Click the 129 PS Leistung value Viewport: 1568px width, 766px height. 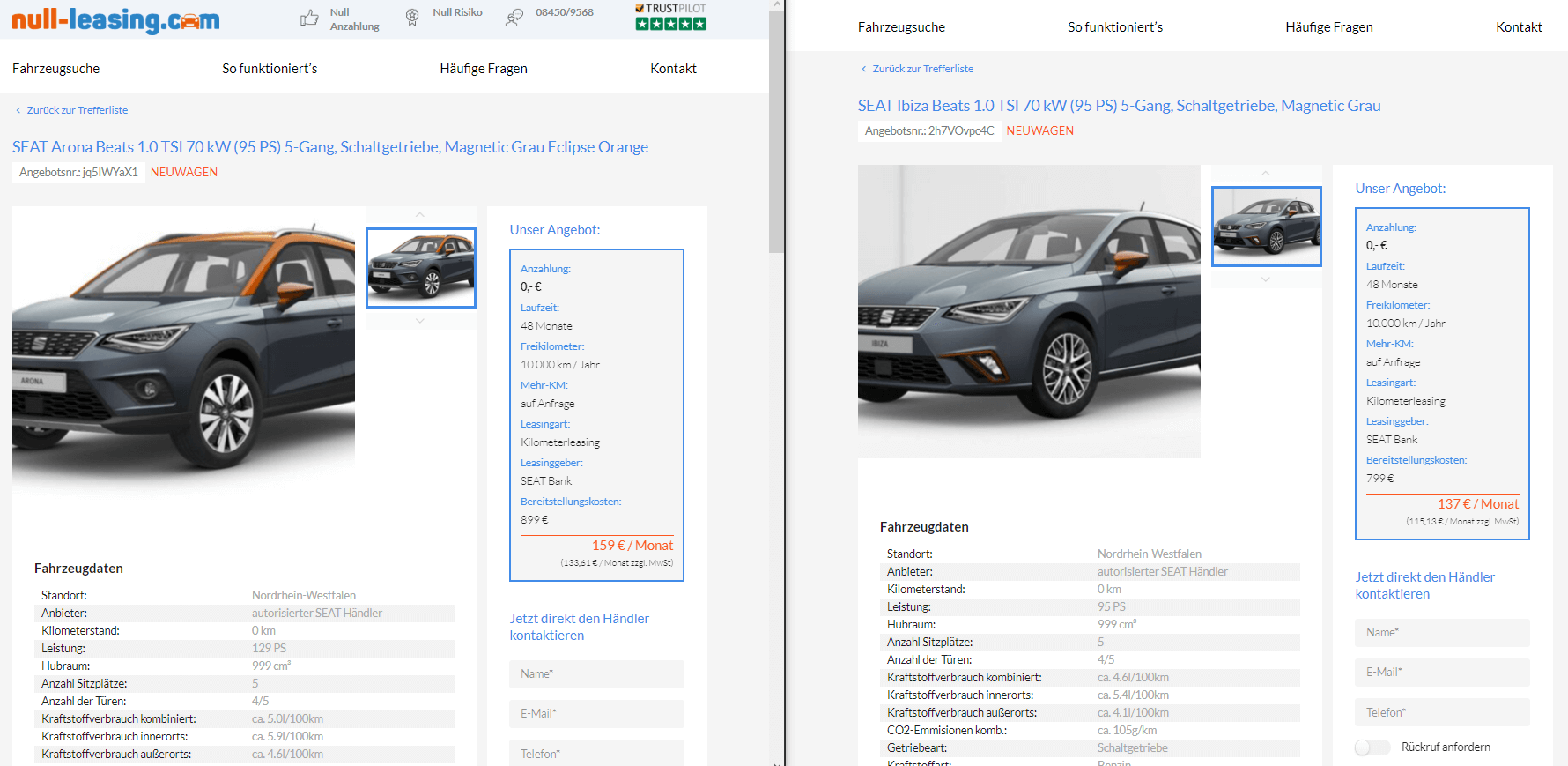[269, 648]
